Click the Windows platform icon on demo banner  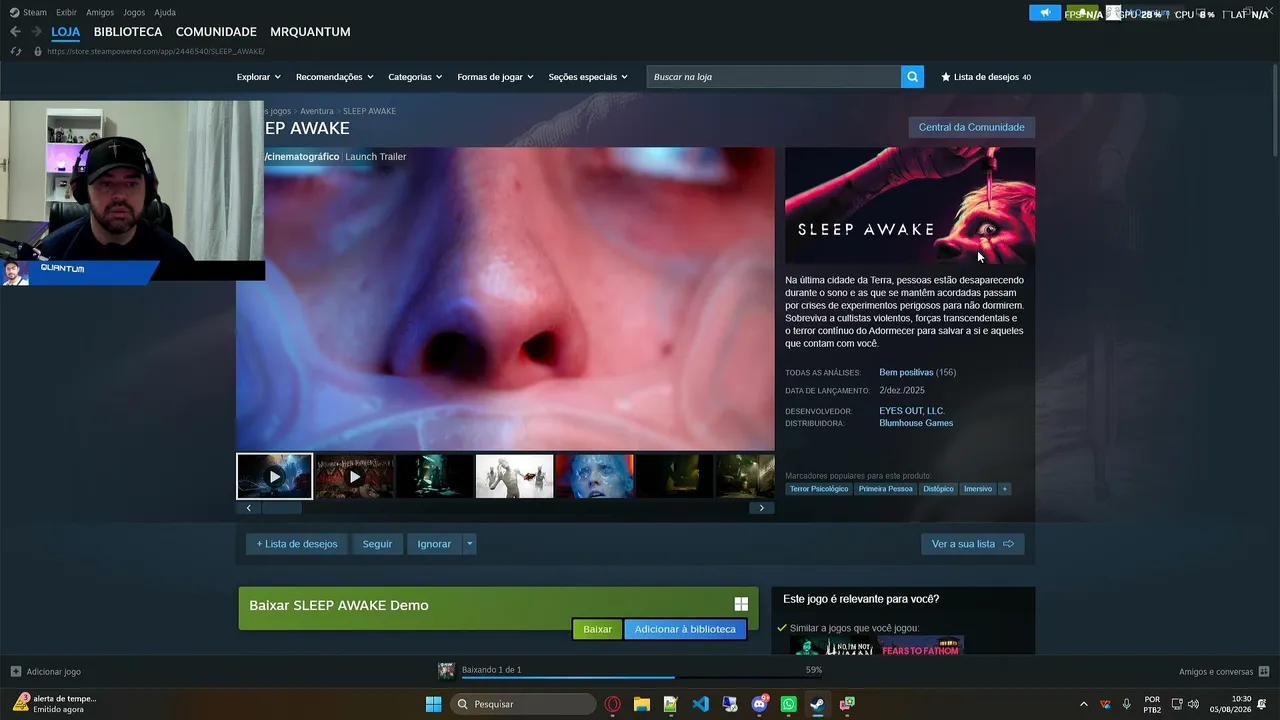pyautogui.click(x=741, y=604)
